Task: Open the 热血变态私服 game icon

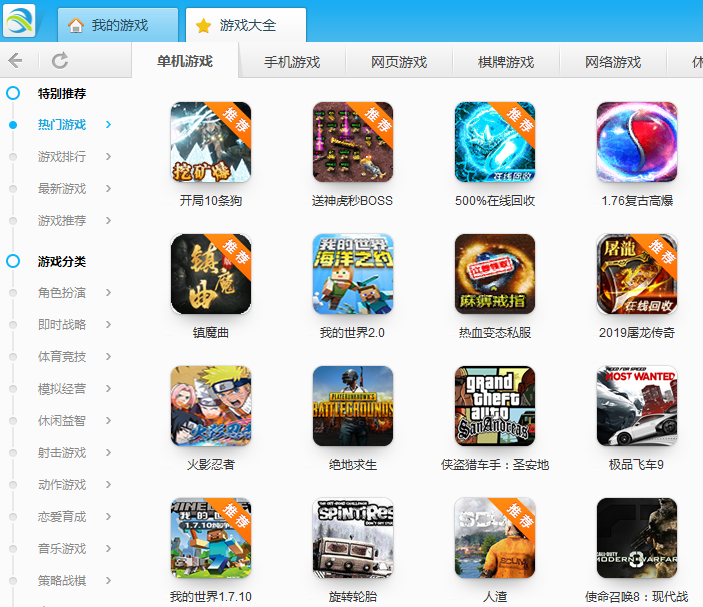Action: pos(495,273)
